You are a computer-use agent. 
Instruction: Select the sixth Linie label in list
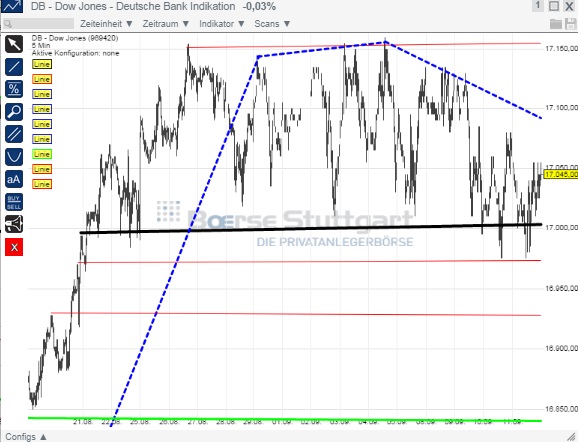42,139
